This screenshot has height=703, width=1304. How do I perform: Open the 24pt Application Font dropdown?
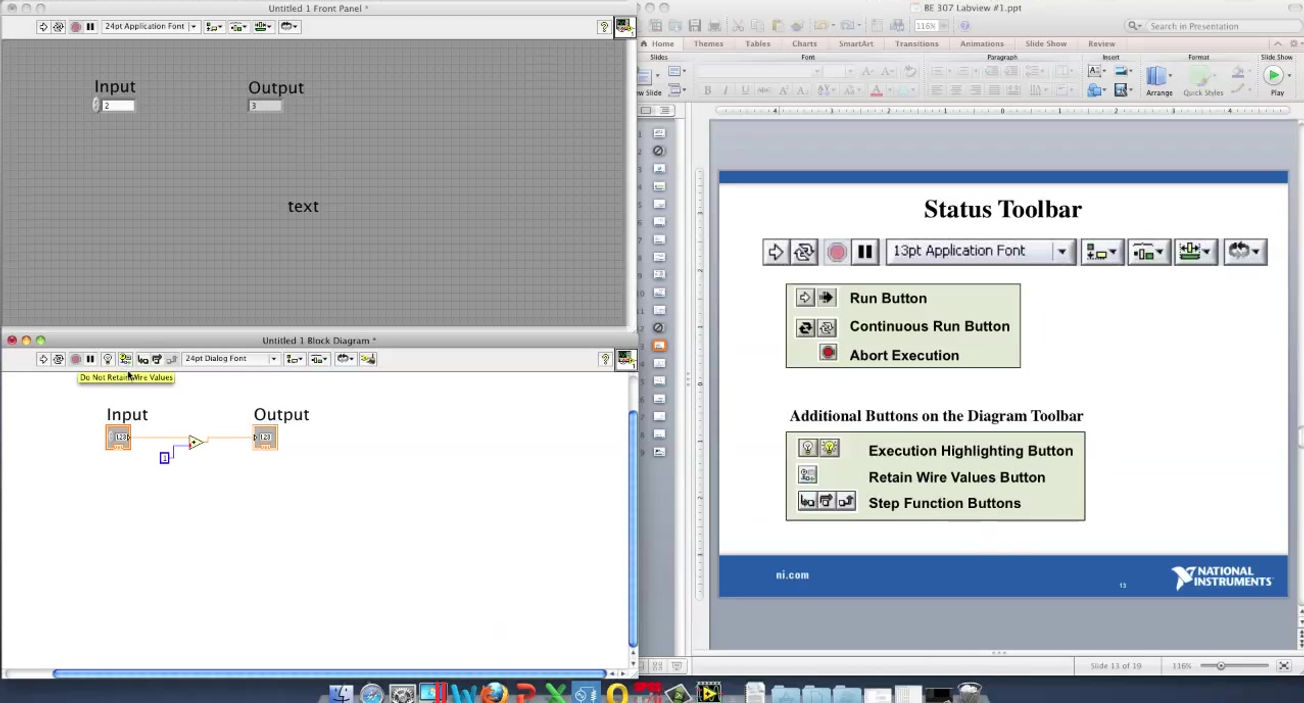coord(194,26)
